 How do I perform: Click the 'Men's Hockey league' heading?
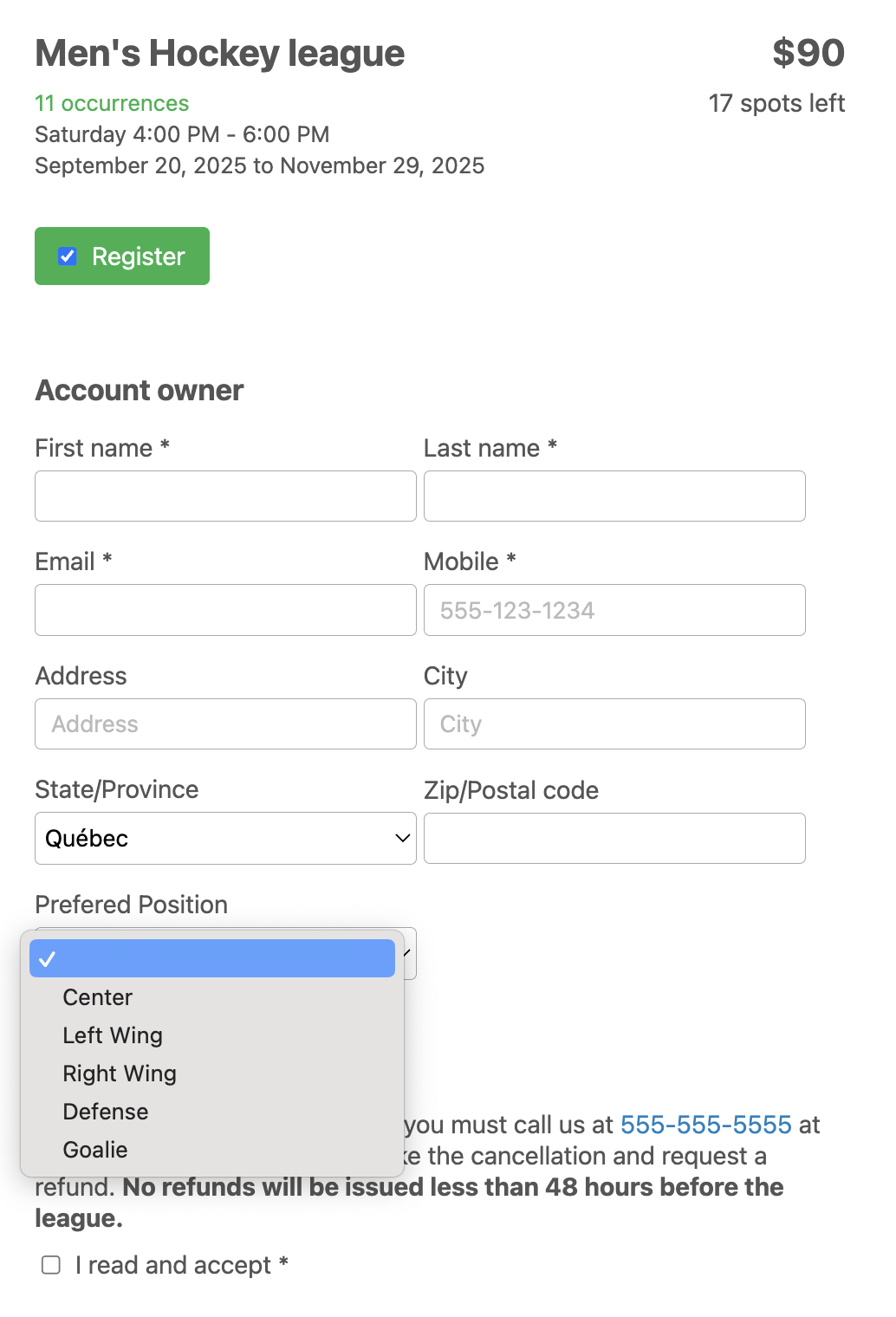pyautogui.click(x=220, y=53)
